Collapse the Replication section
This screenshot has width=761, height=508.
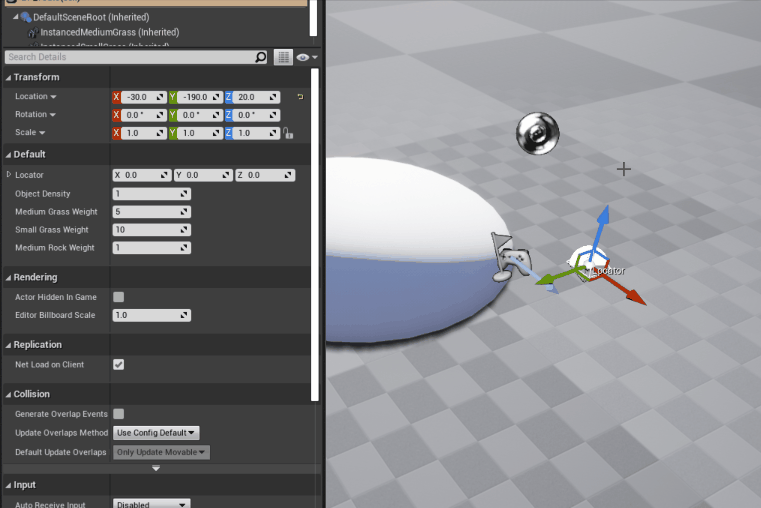(8, 345)
